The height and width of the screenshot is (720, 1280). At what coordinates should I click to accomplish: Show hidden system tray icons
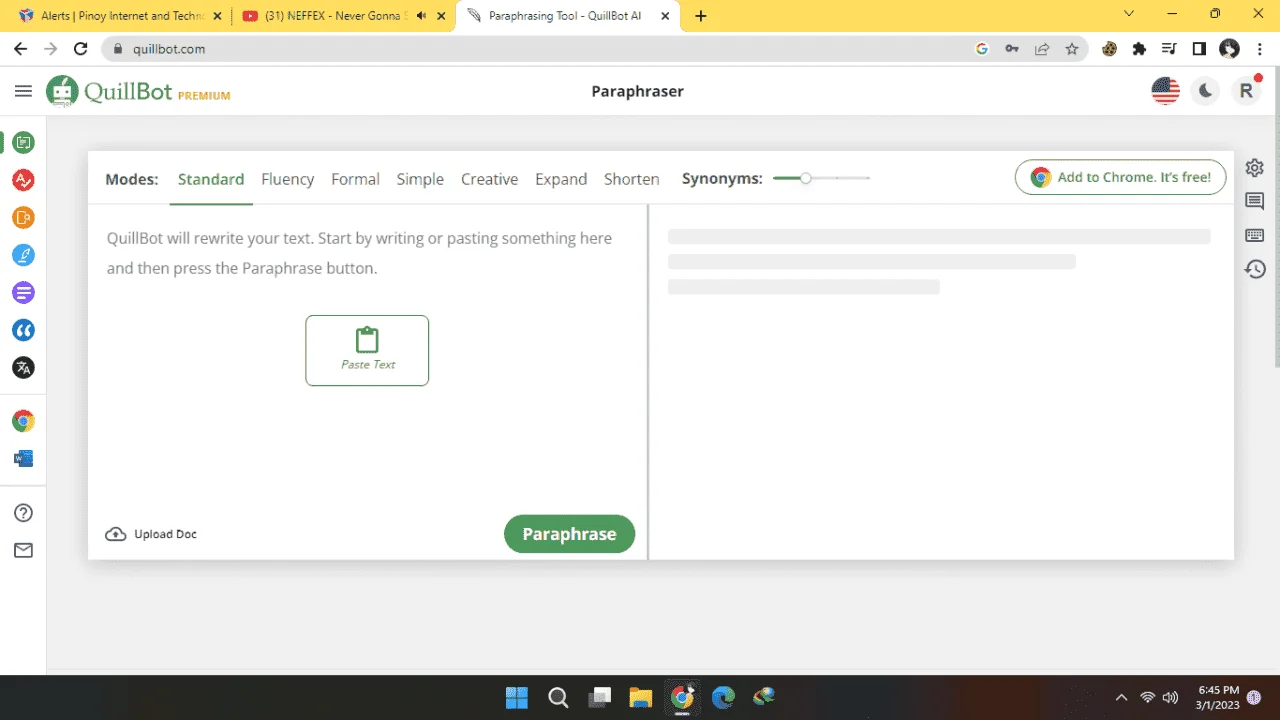pos(1121,697)
